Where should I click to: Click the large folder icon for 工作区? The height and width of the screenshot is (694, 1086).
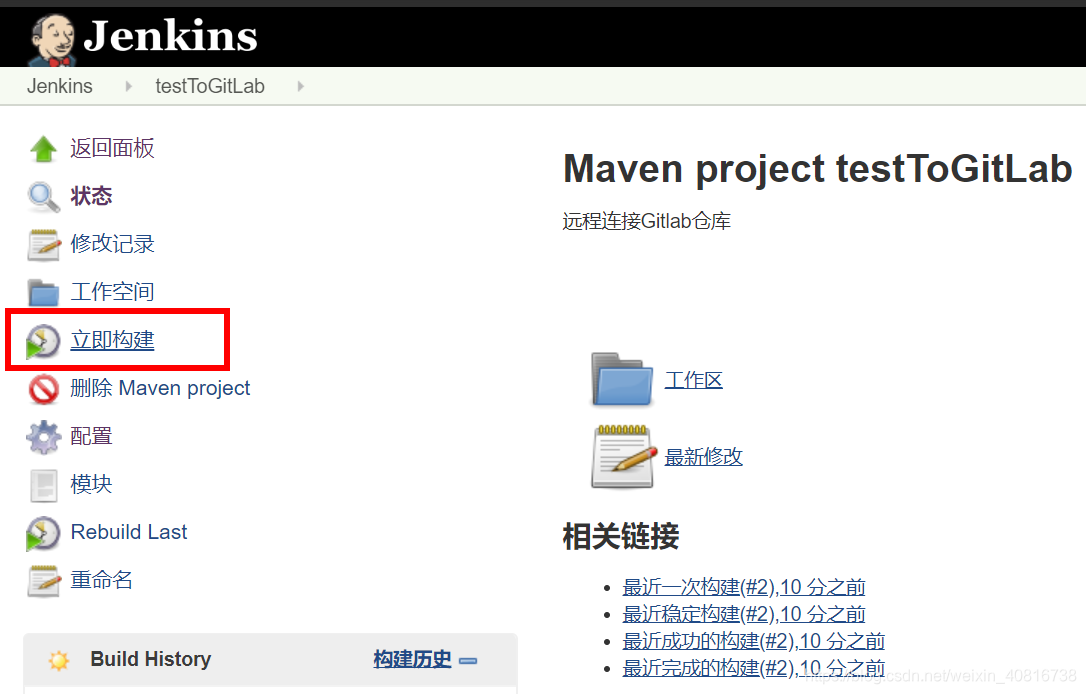tap(621, 380)
